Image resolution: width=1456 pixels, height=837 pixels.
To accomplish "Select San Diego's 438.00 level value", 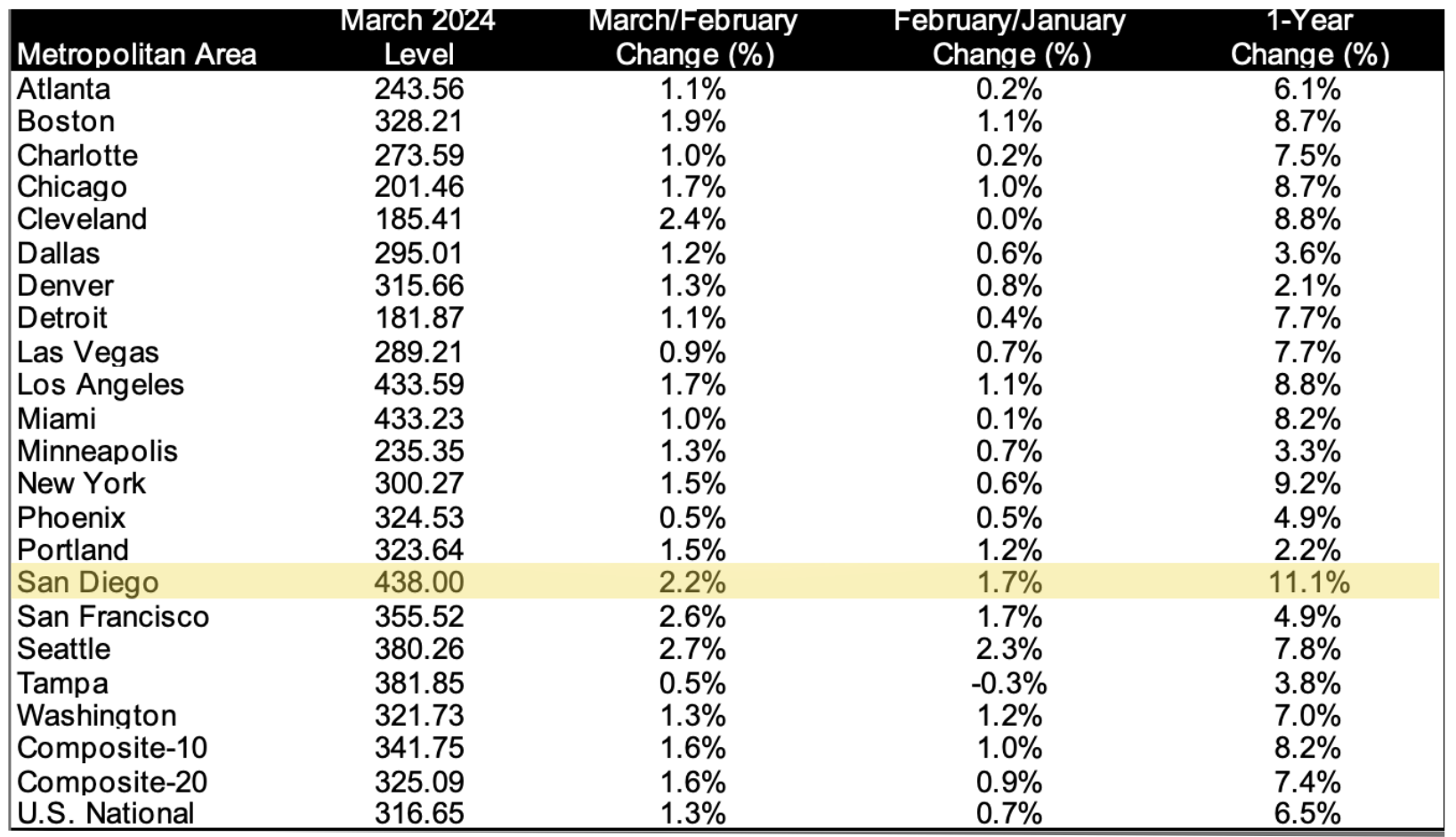I will [x=418, y=582].
